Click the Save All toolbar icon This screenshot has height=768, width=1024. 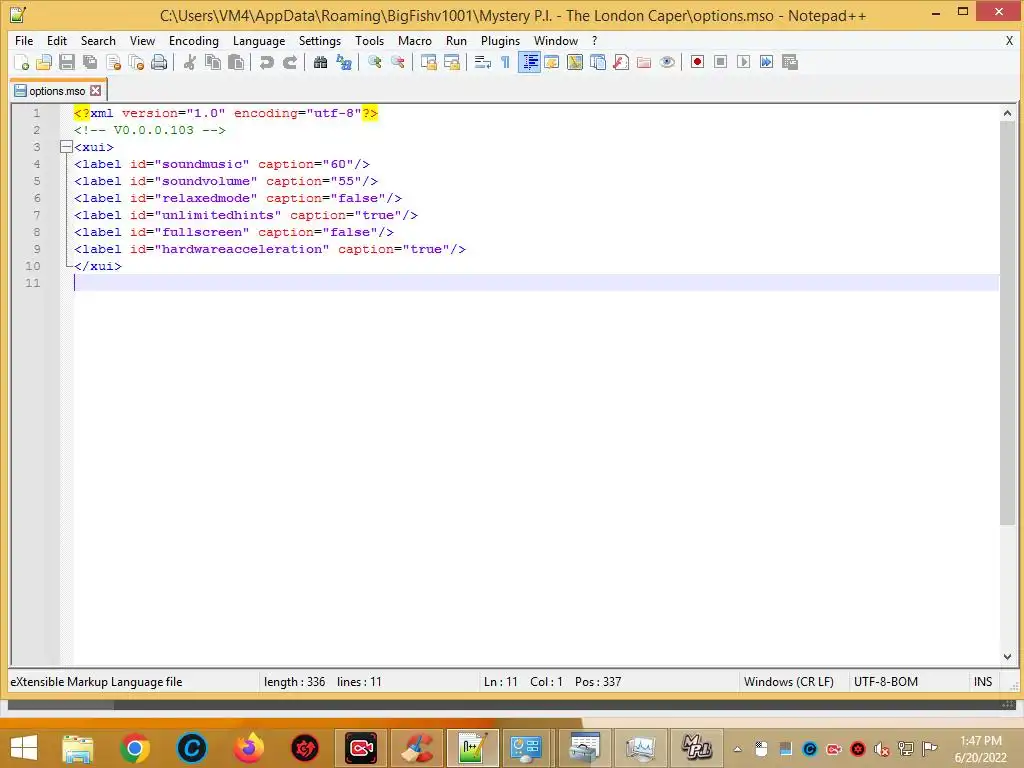[x=90, y=62]
